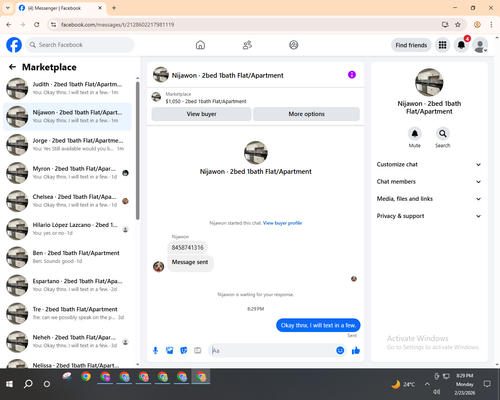Expand Customize chat section

coord(429,164)
